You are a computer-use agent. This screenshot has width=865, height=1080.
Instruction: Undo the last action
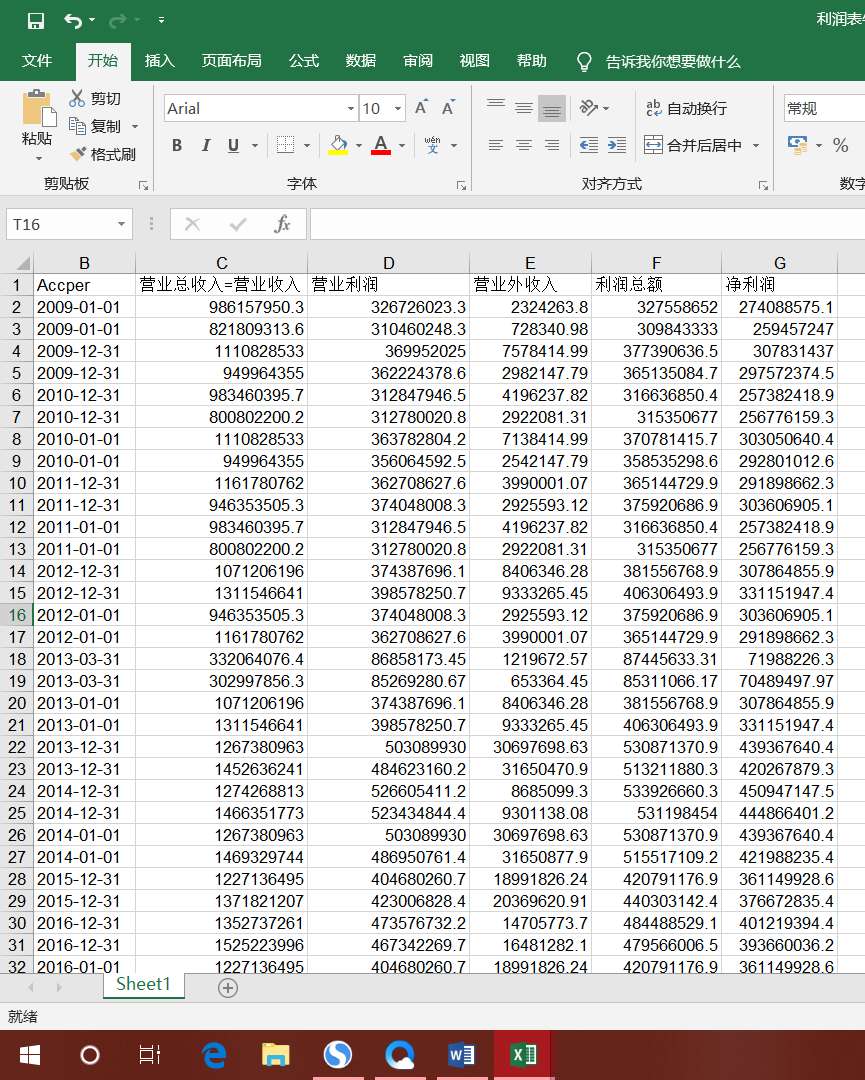[73, 21]
